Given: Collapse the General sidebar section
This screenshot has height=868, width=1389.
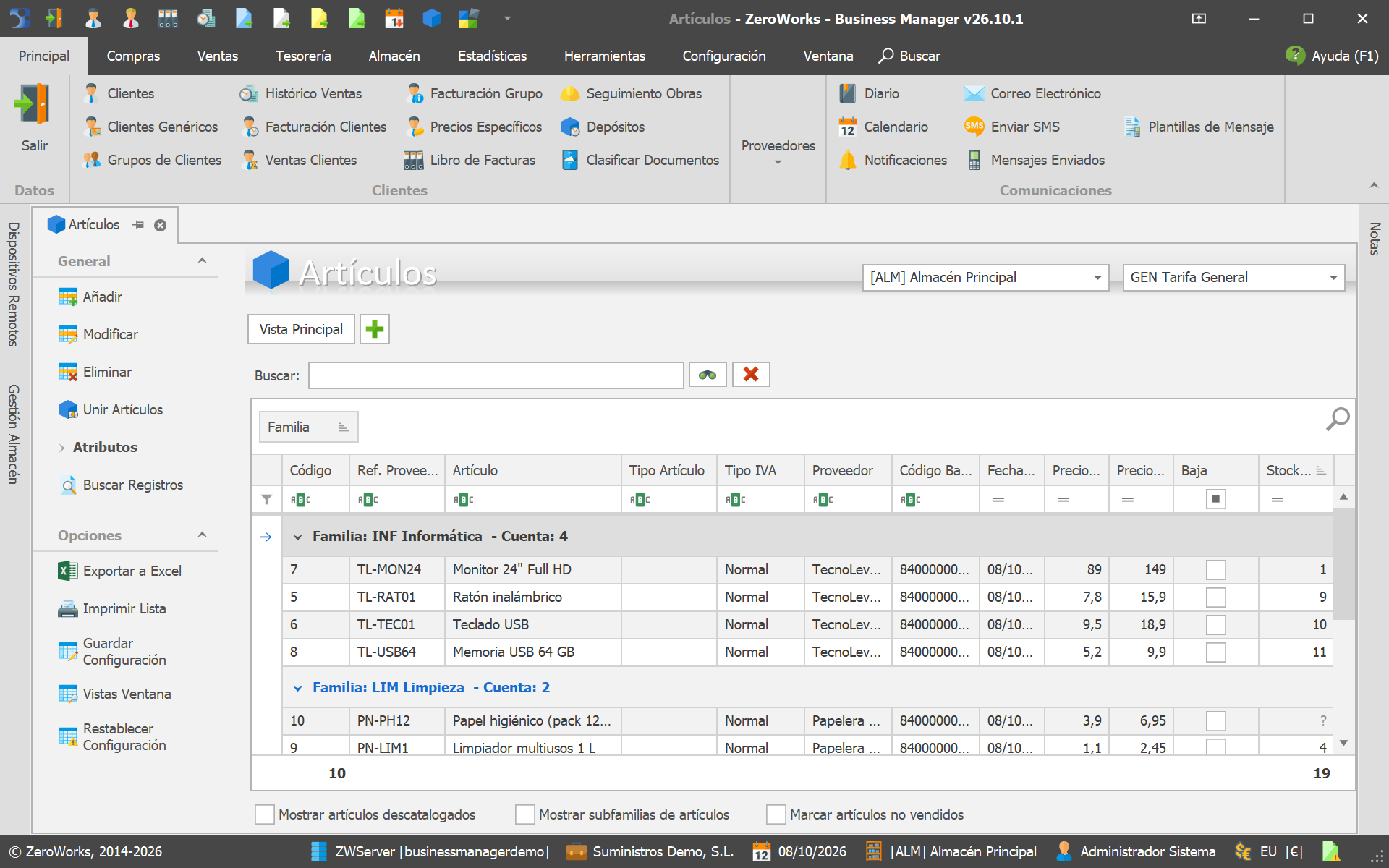Looking at the screenshot, I should (203, 261).
